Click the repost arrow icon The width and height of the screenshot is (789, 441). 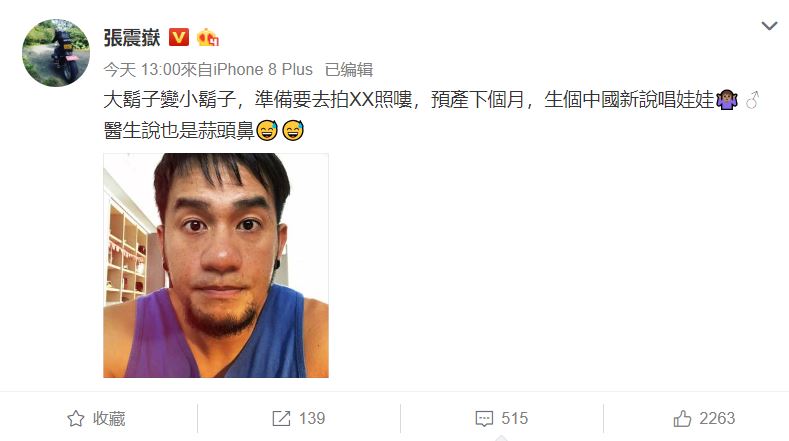pos(281,418)
